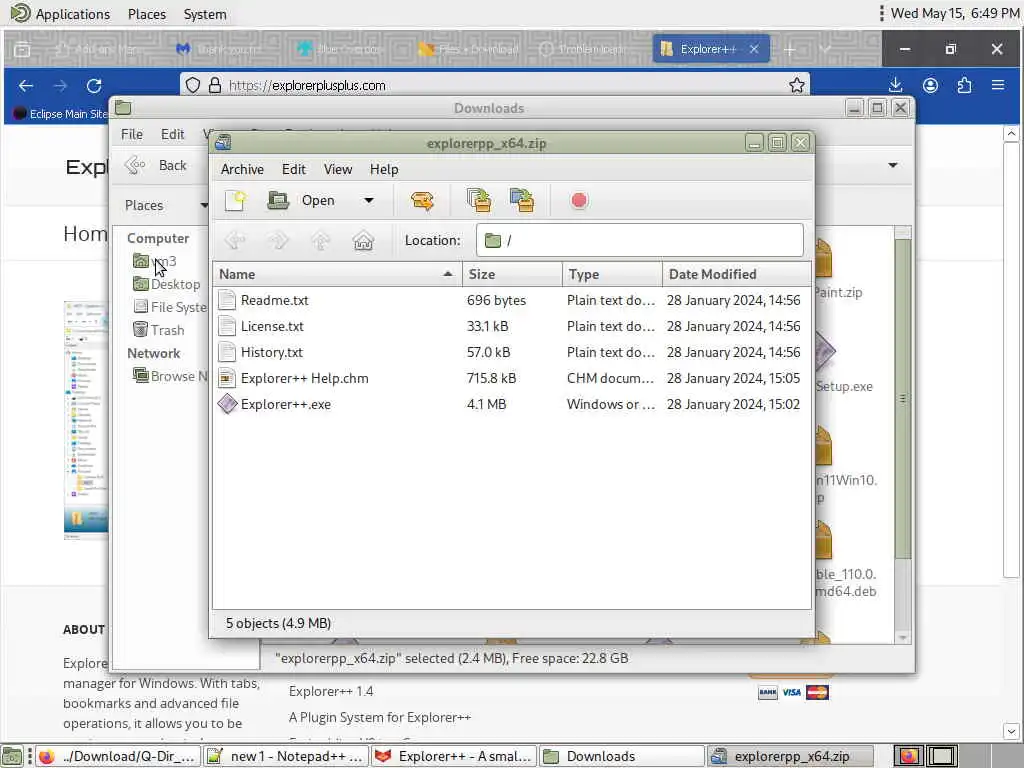Click the shield tracking protection icon

click(193, 86)
